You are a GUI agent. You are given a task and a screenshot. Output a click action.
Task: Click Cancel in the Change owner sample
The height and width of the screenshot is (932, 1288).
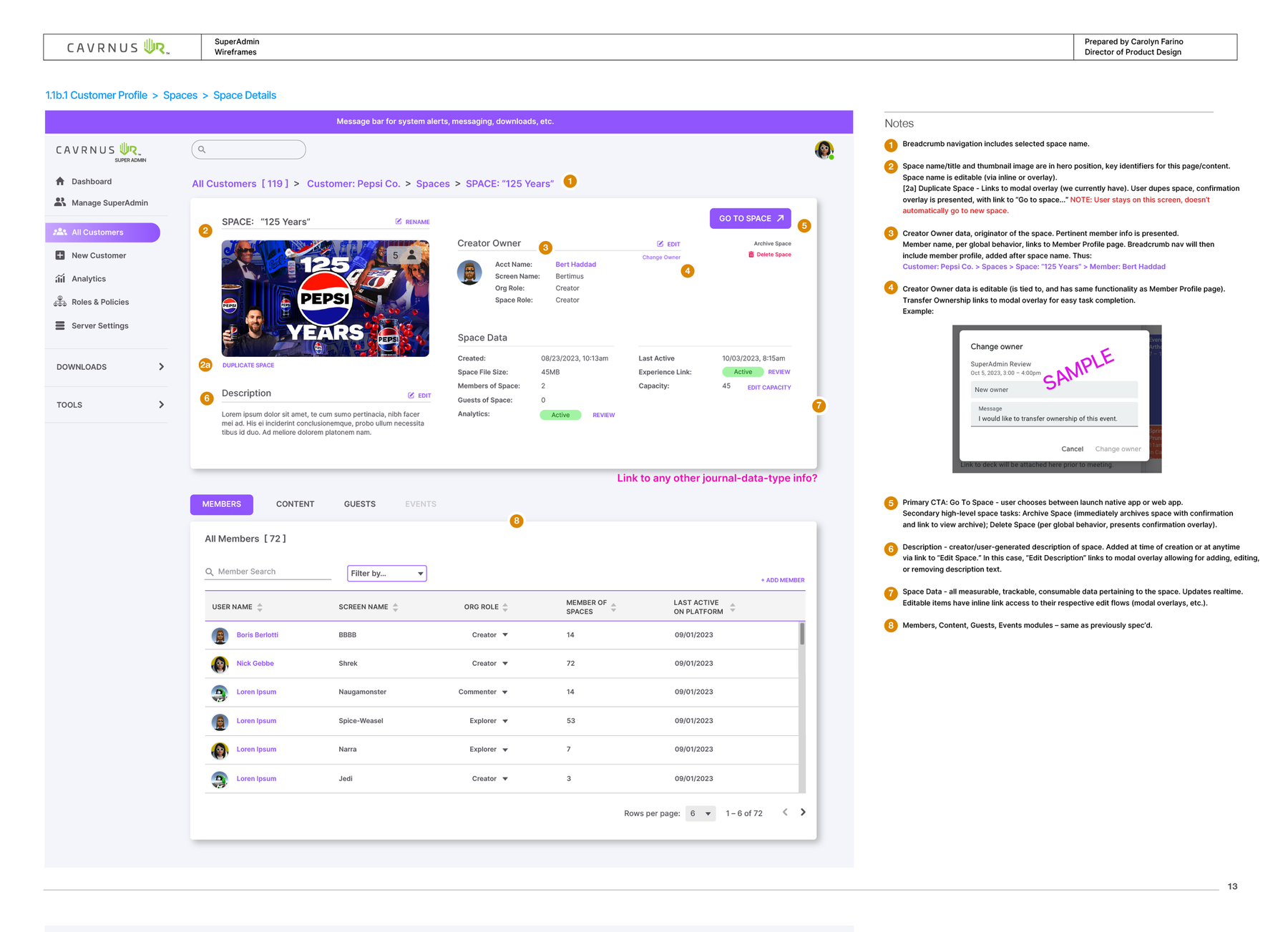(1072, 449)
